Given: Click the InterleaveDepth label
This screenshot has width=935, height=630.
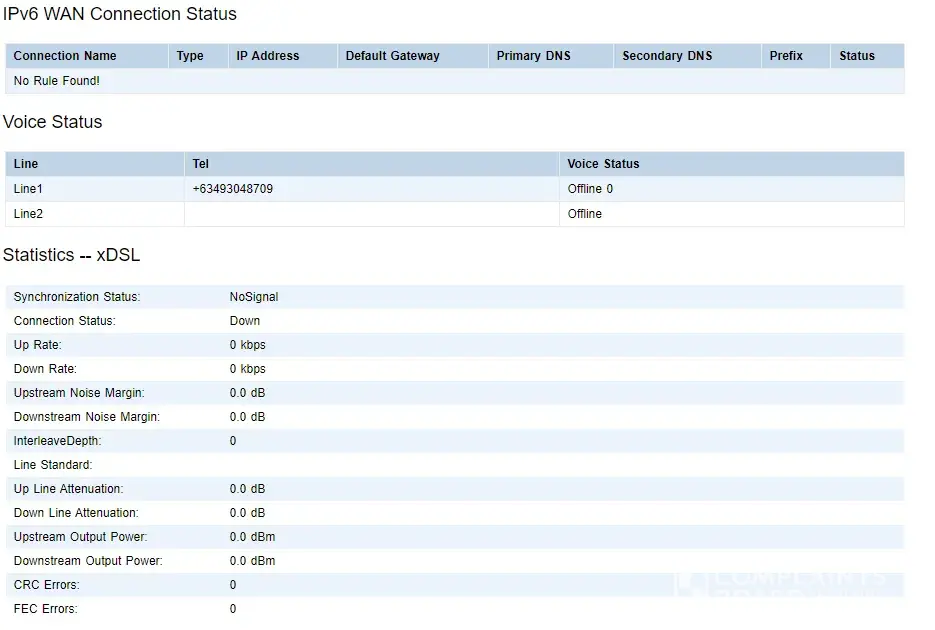Looking at the screenshot, I should [57, 441].
